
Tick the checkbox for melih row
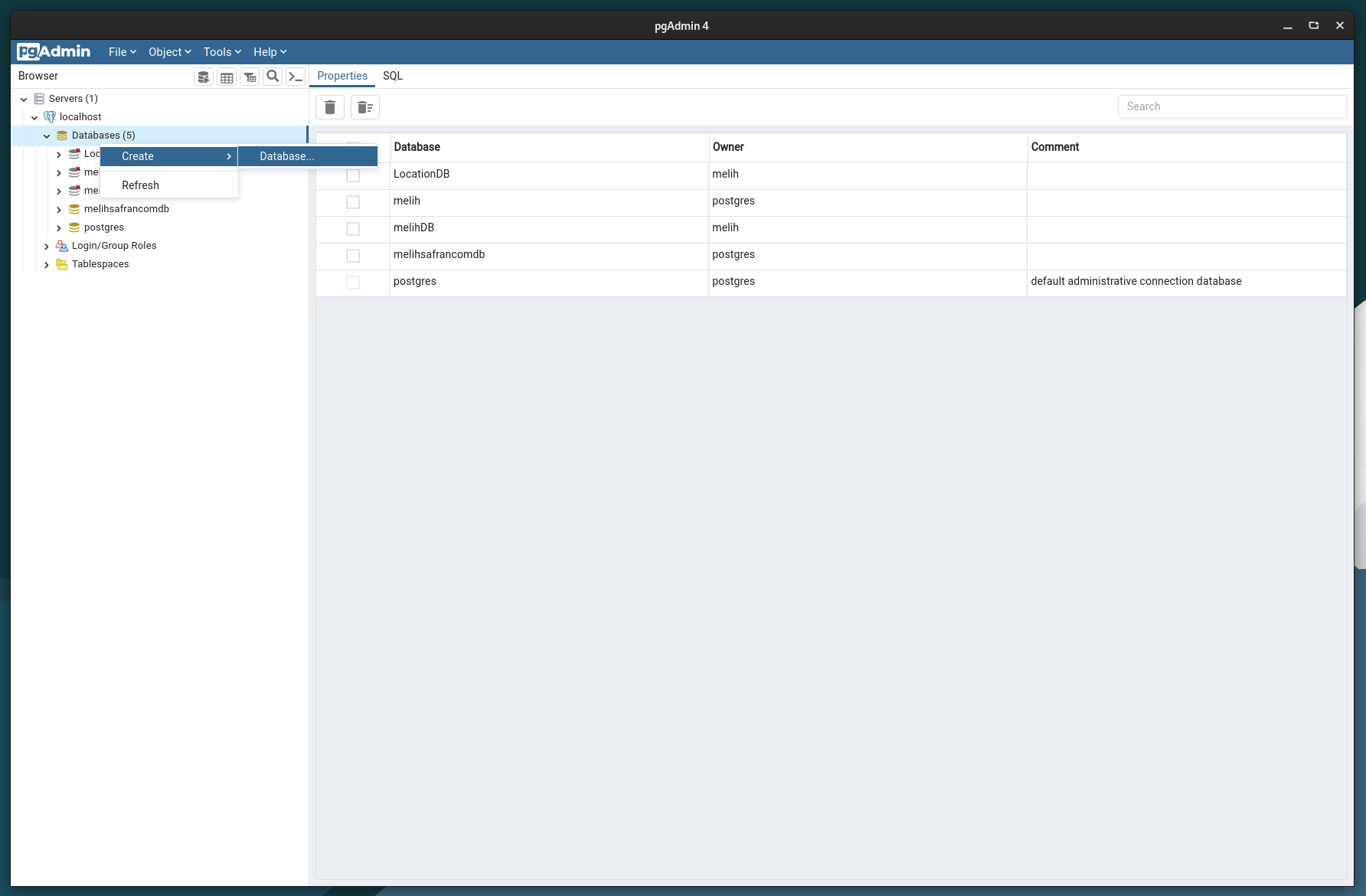coord(353,202)
